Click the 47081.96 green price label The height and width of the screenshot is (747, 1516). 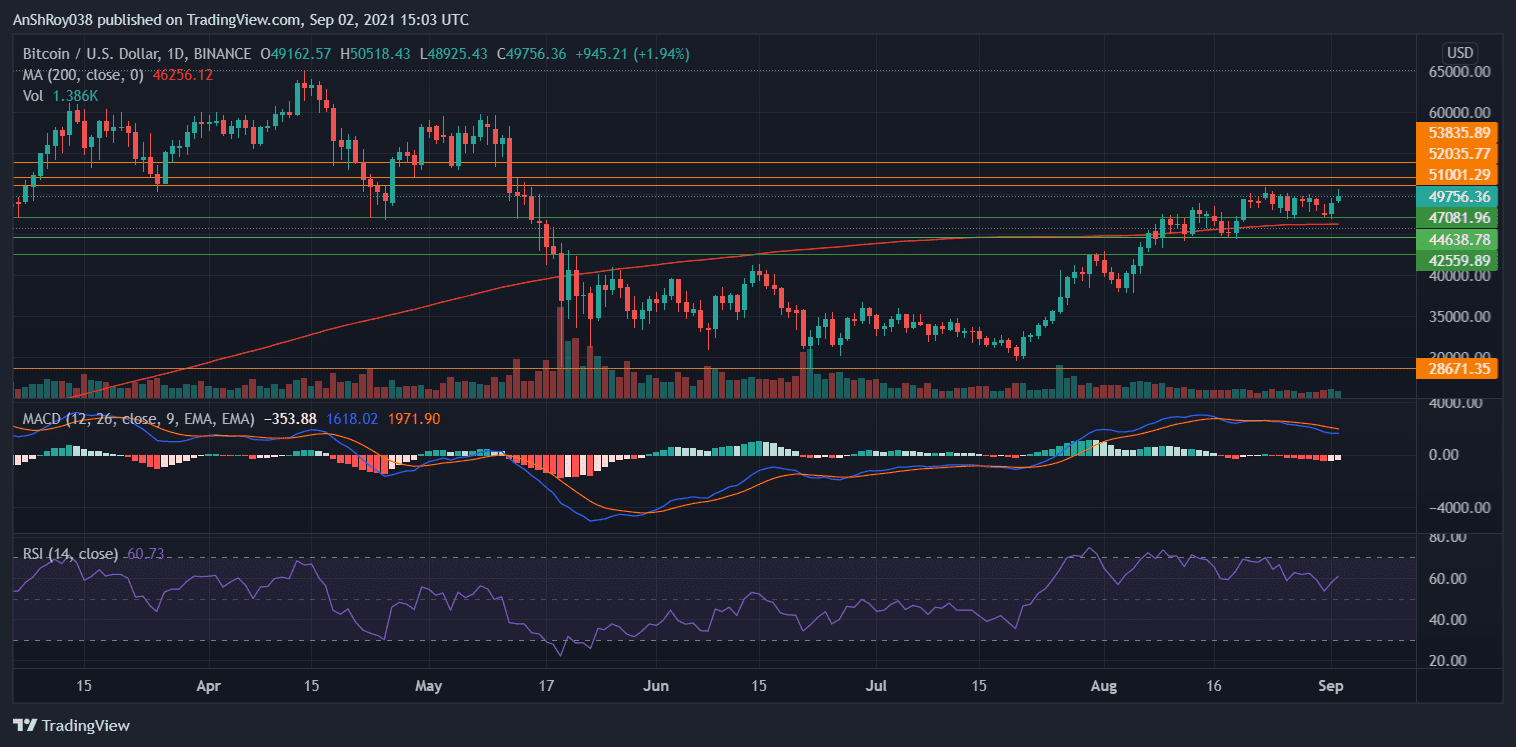1456,218
